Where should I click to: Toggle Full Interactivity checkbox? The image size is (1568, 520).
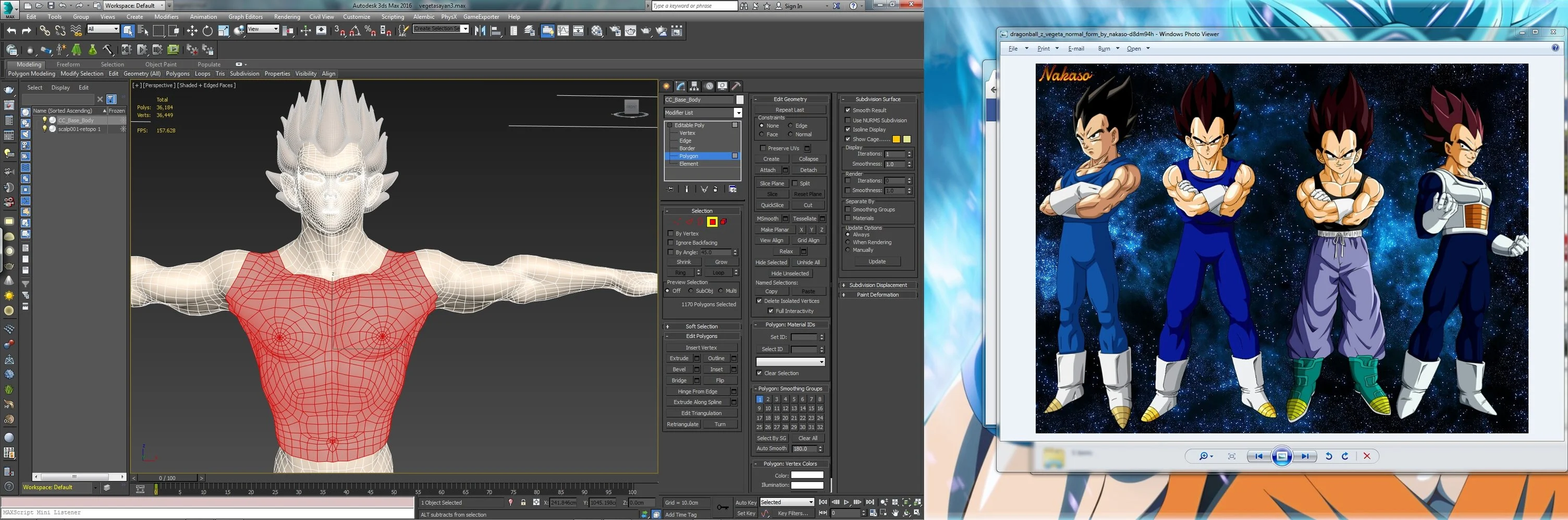click(770, 310)
